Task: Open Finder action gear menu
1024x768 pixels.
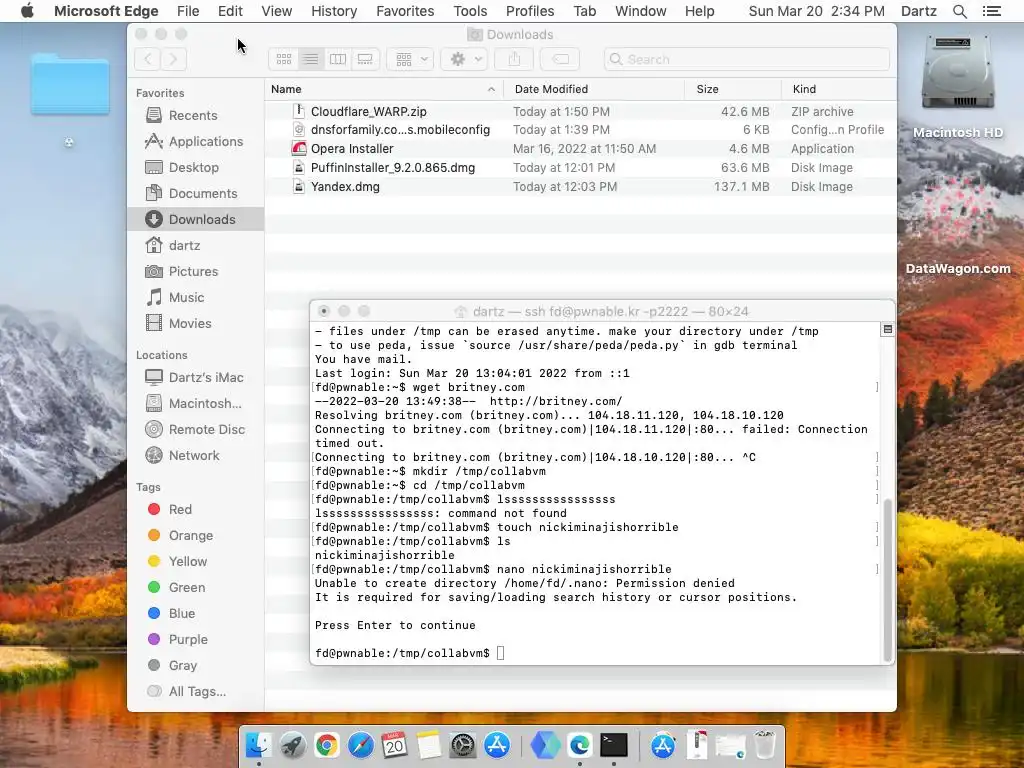Action: pos(464,59)
